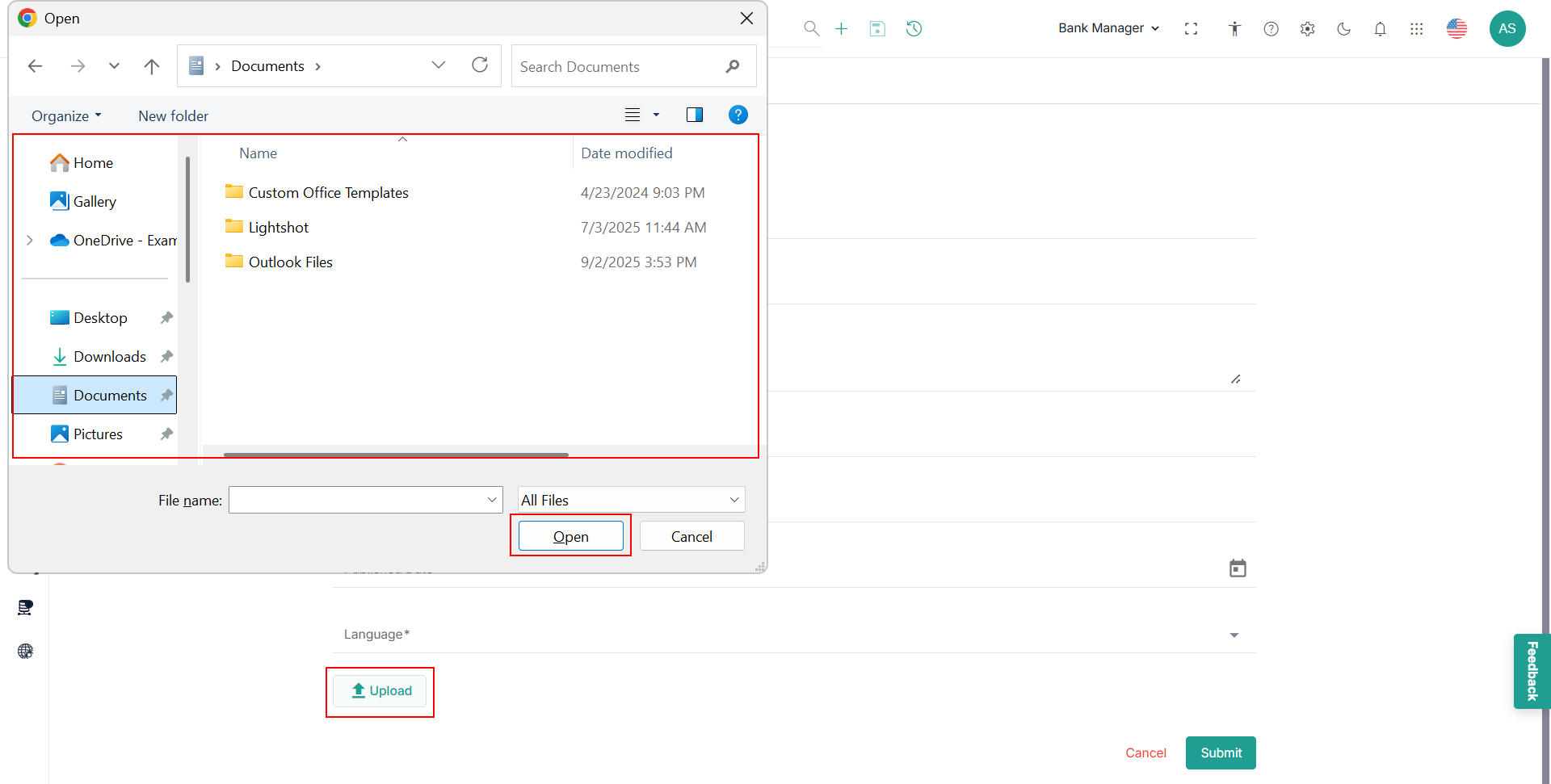Open the settings gear icon
Screen dimensions: 1551x784
(1307, 29)
